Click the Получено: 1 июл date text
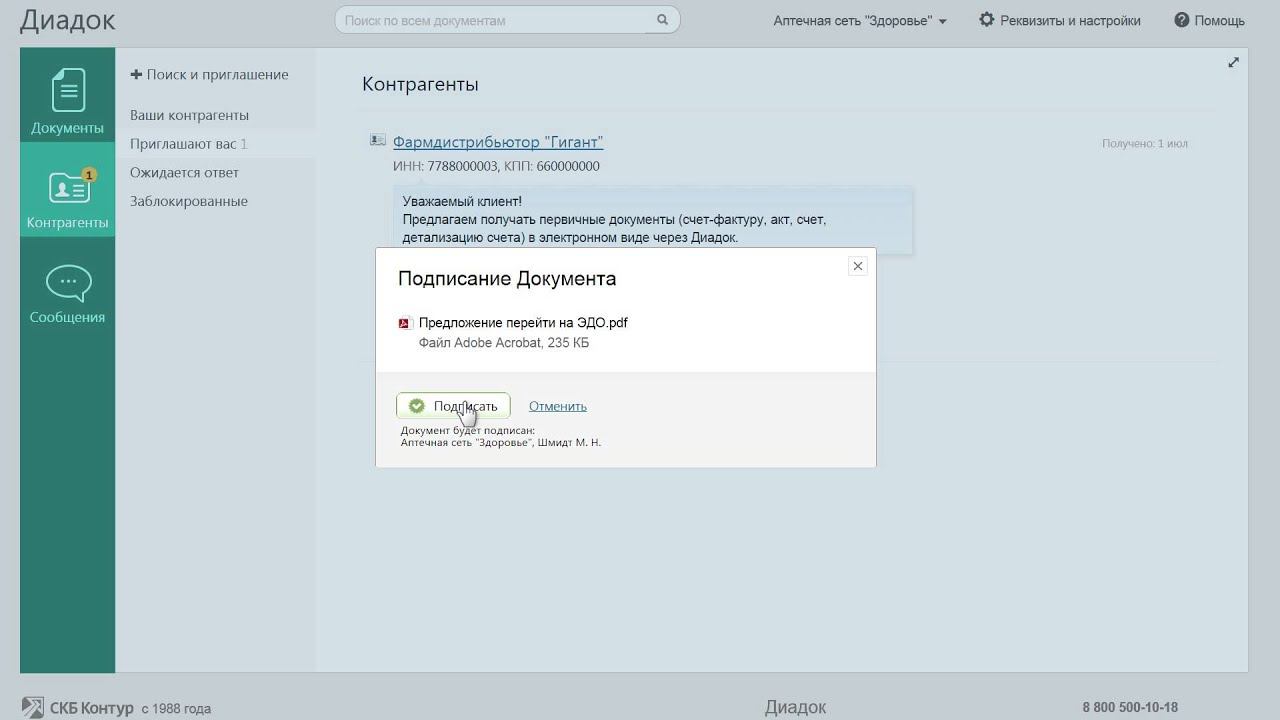This screenshot has width=1280, height=720. click(1145, 144)
